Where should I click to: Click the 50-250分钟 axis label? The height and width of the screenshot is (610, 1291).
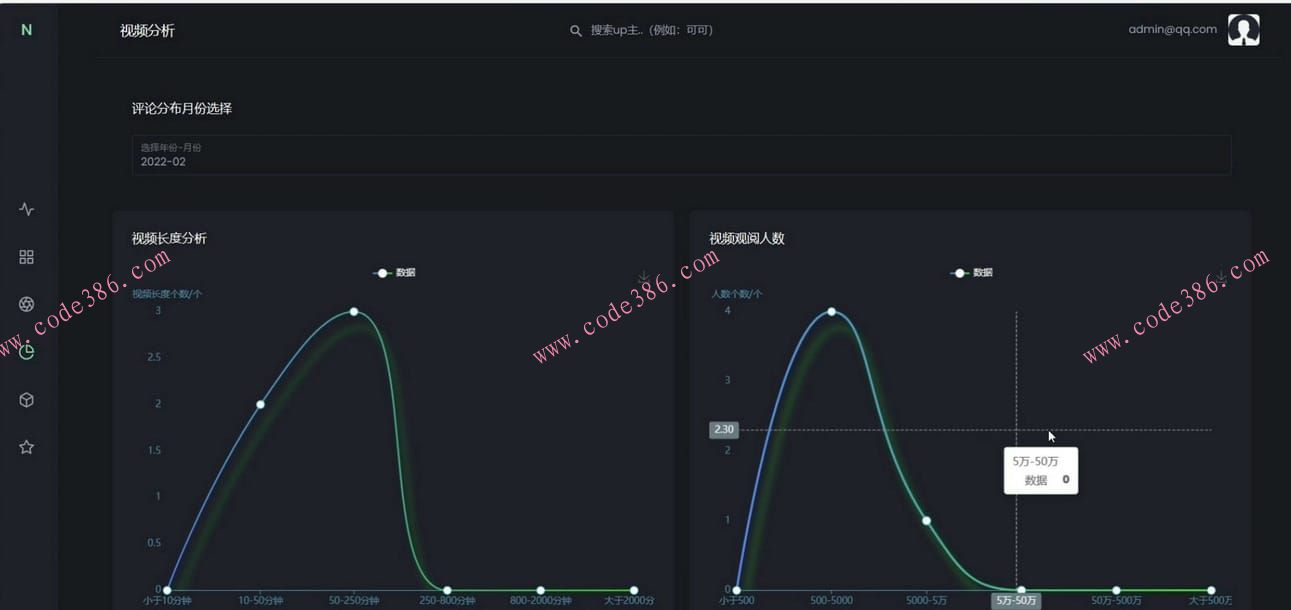point(354,601)
